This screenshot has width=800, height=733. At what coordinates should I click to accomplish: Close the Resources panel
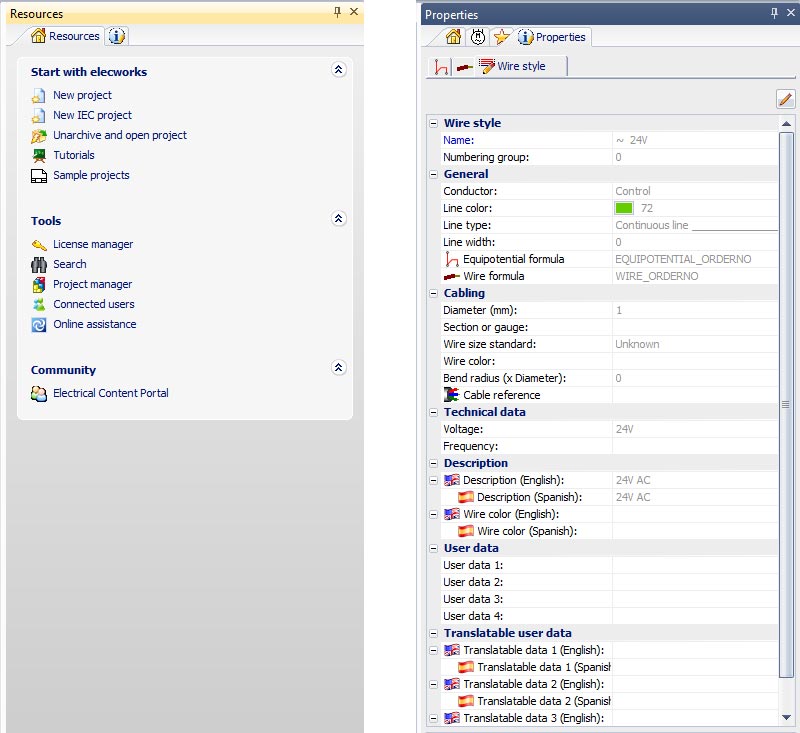pos(354,12)
